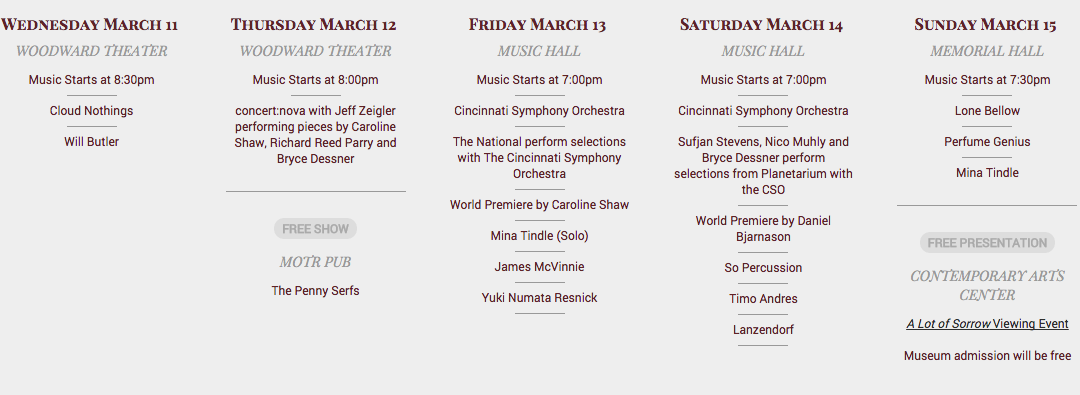This screenshot has height=395, width=1080.
Task: Click Mina Tindle (Solo) on Friday
Action: pos(539,236)
